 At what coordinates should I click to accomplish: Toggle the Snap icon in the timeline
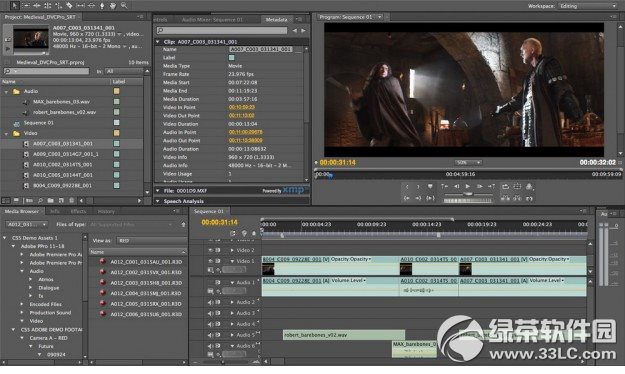(x=233, y=233)
